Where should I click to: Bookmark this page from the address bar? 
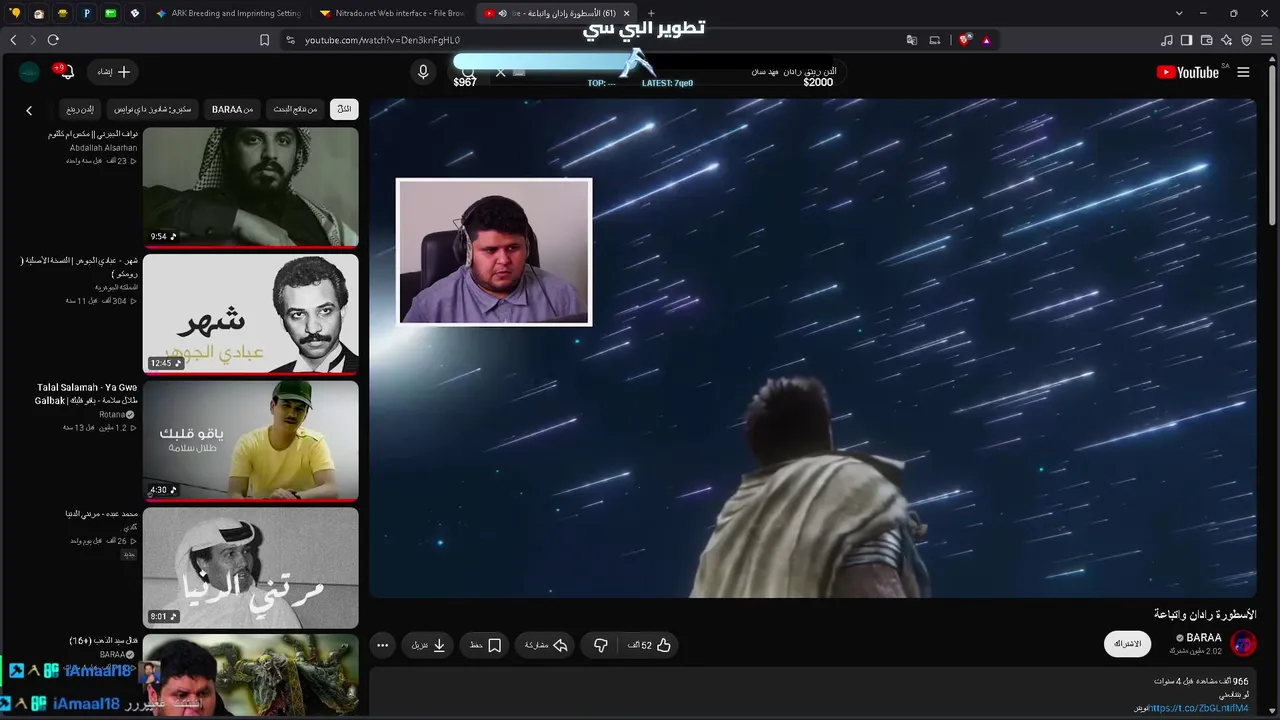pos(264,40)
